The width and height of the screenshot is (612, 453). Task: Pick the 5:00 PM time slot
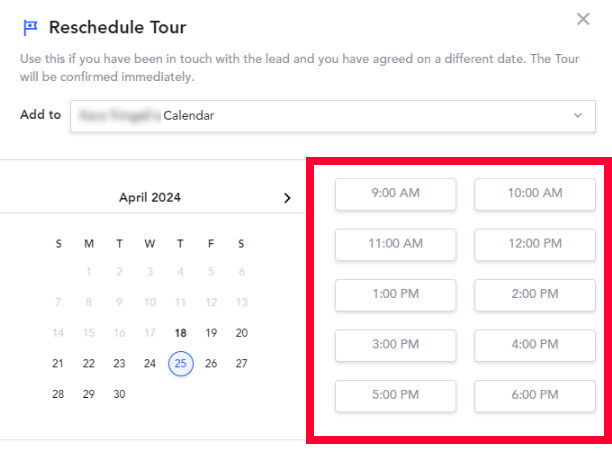[395, 396]
